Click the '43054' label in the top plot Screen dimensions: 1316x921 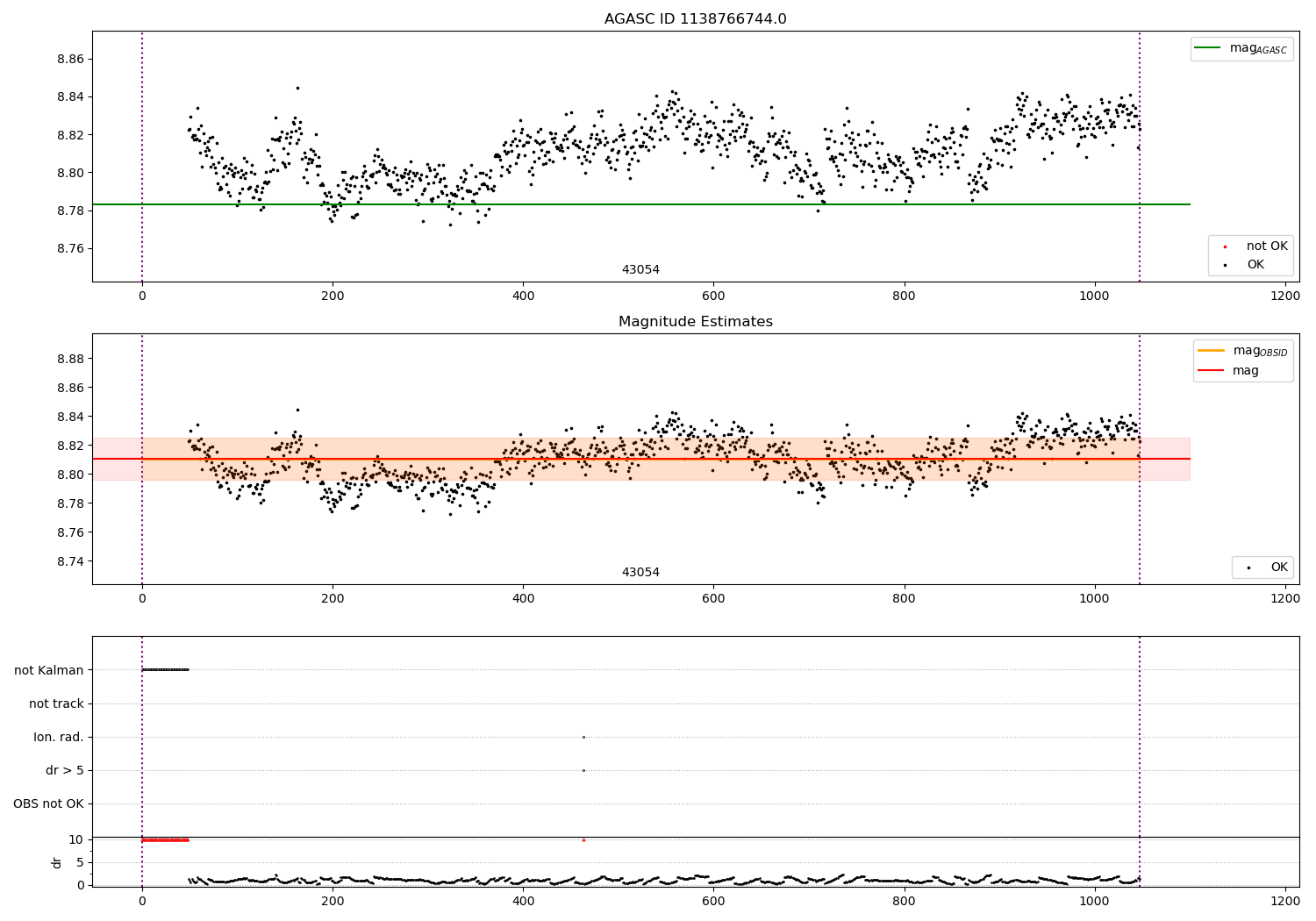pyautogui.click(x=640, y=270)
